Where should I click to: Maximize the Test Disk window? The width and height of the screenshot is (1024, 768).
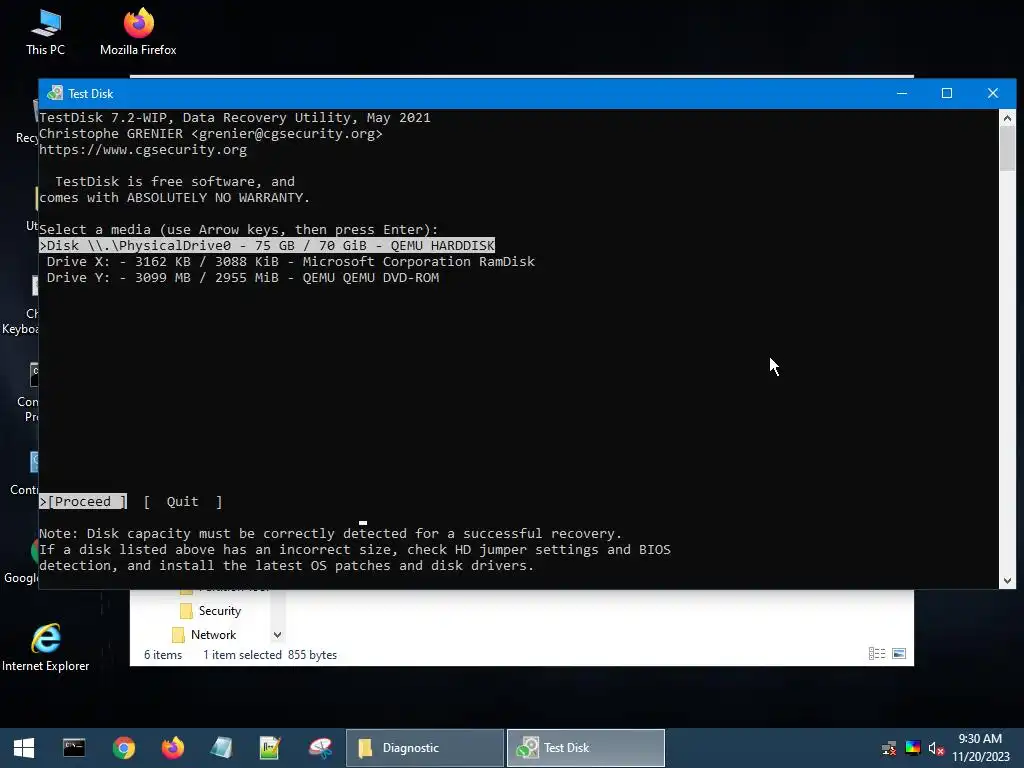pyautogui.click(x=947, y=93)
